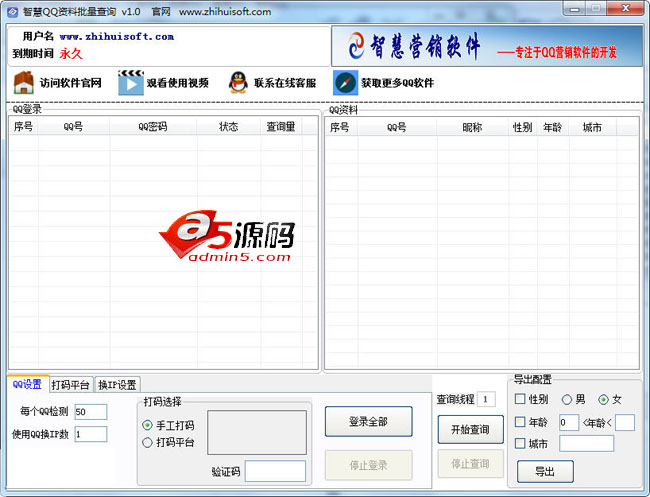
Task: Focus the maximum age input field
Action: (625, 422)
